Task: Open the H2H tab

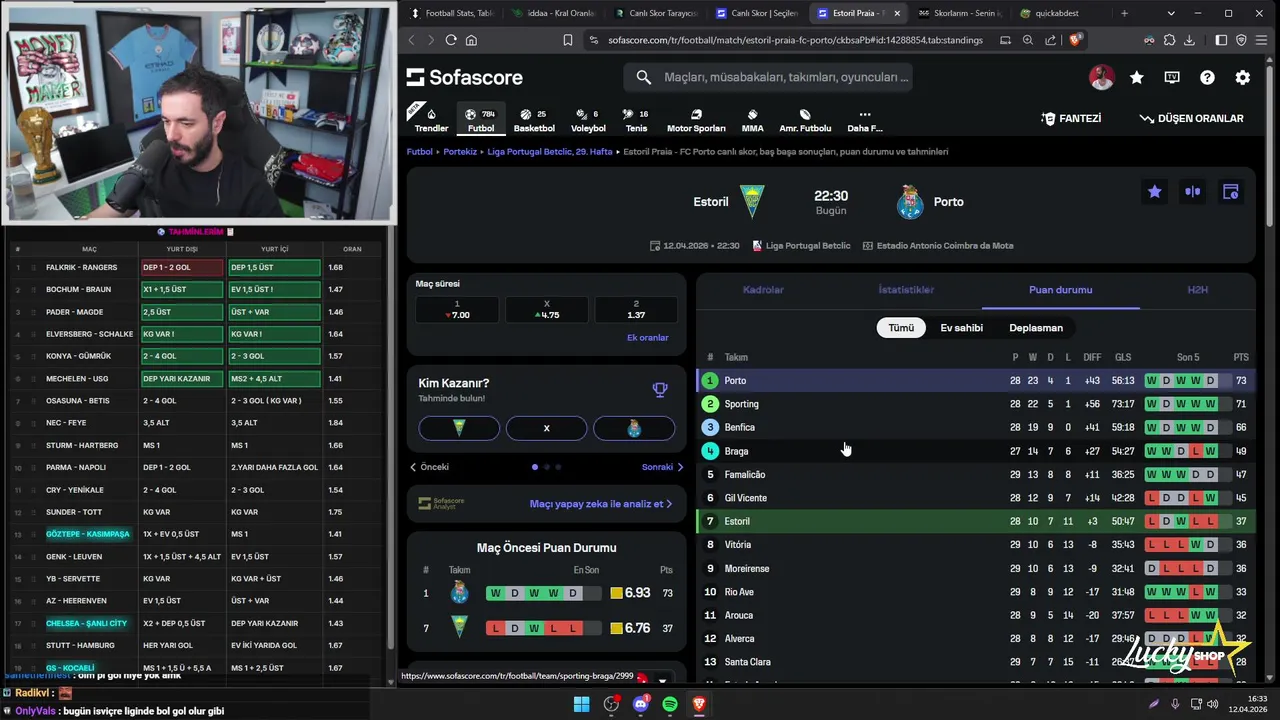Action: [x=1197, y=290]
